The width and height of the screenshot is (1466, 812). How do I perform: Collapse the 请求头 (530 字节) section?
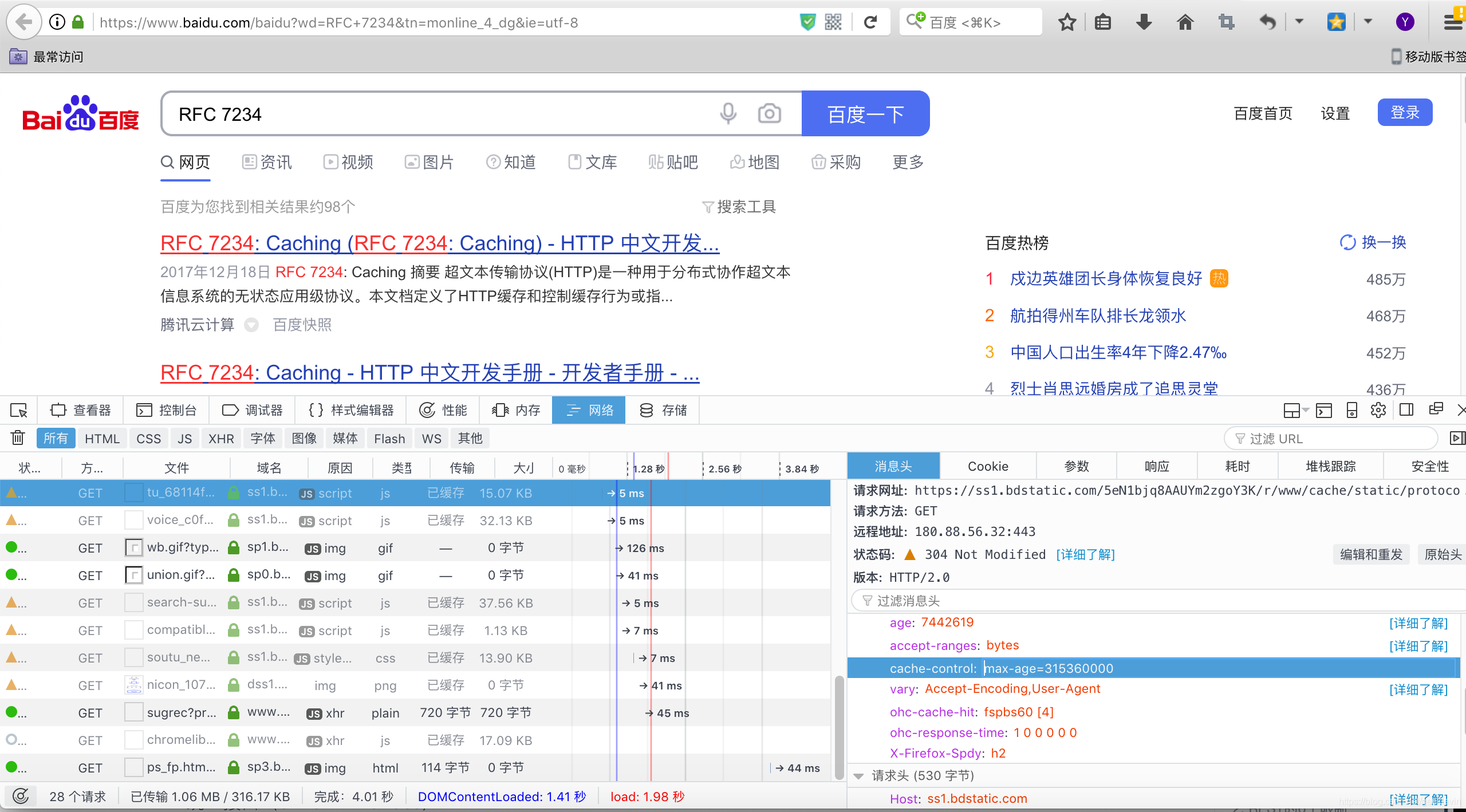859,776
